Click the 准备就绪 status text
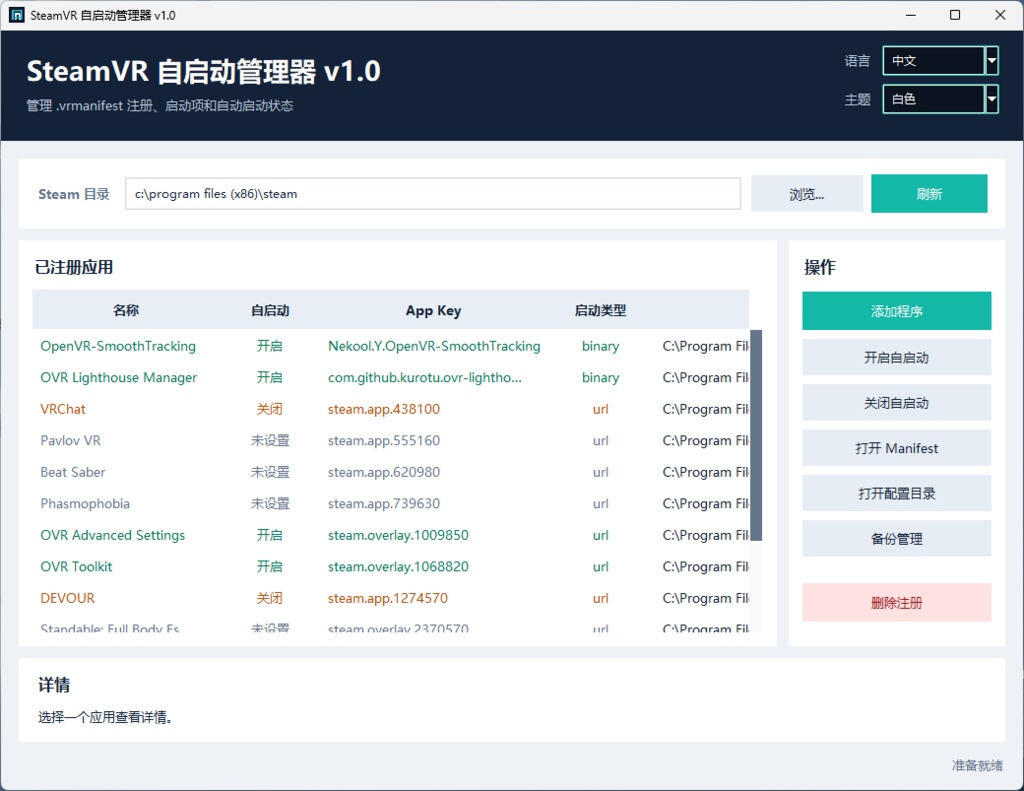 977,765
